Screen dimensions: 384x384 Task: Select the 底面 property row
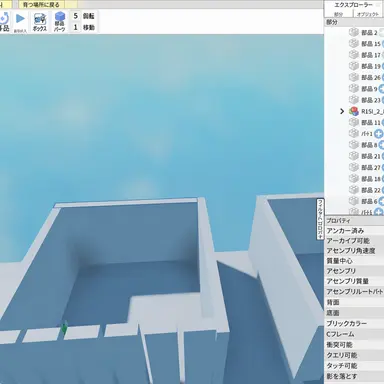click(x=354, y=313)
